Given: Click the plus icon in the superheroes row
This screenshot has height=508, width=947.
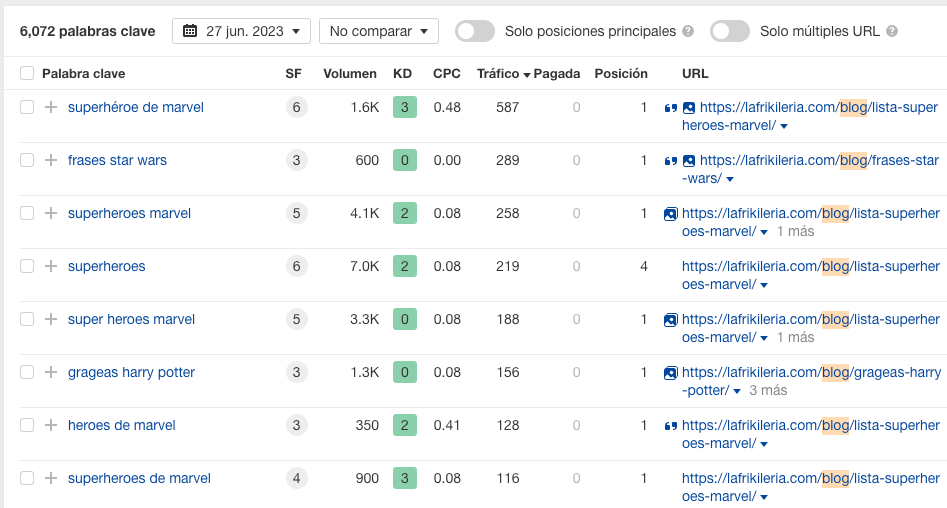Looking at the screenshot, I should click(x=51, y=266).
